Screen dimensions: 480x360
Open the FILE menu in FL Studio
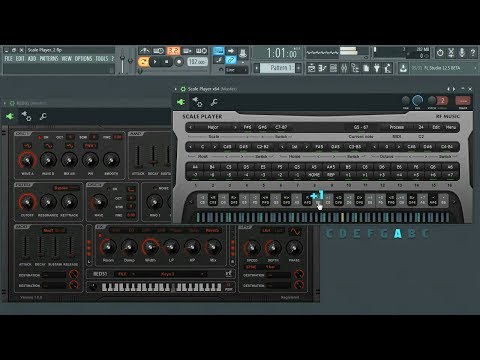pos(9,59)
